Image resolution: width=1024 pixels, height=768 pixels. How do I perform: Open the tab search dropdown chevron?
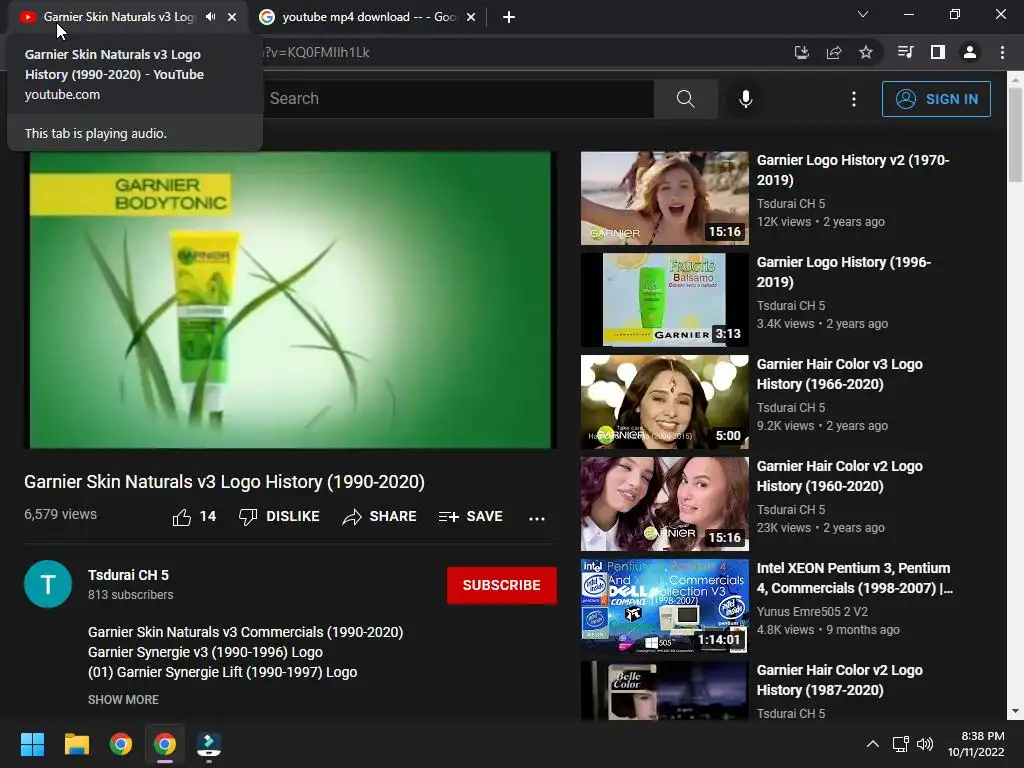tap(863, 14)
